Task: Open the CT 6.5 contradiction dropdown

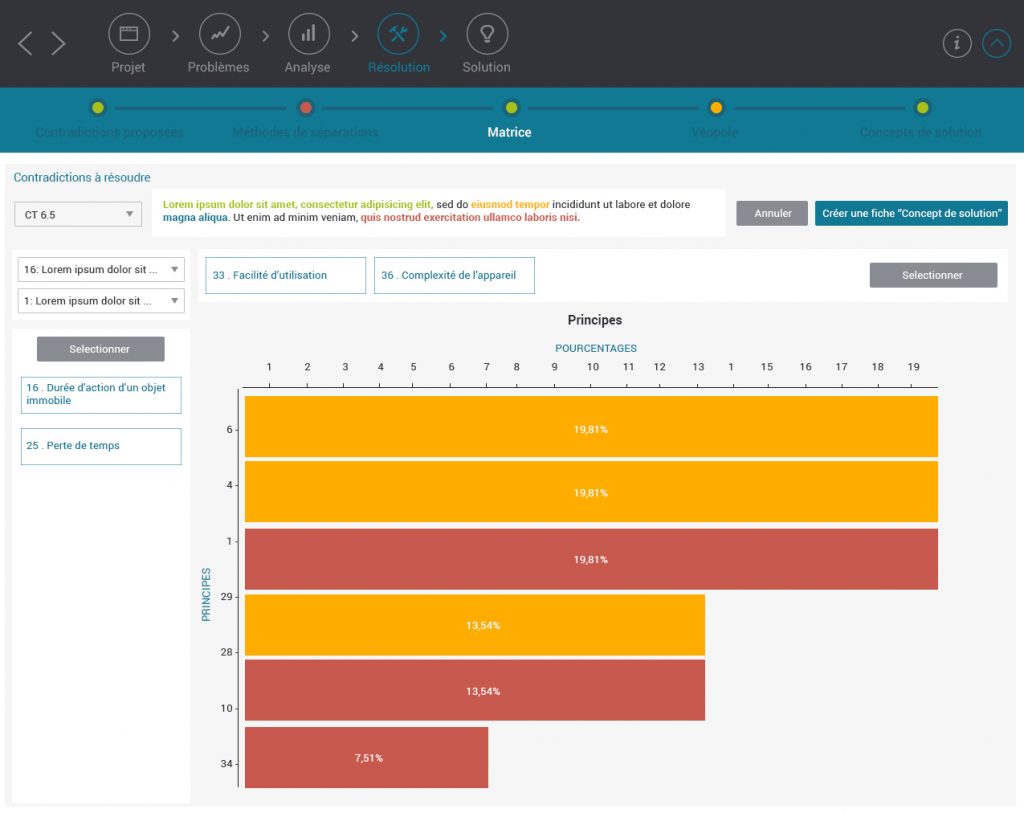Action: coord(78,214)
